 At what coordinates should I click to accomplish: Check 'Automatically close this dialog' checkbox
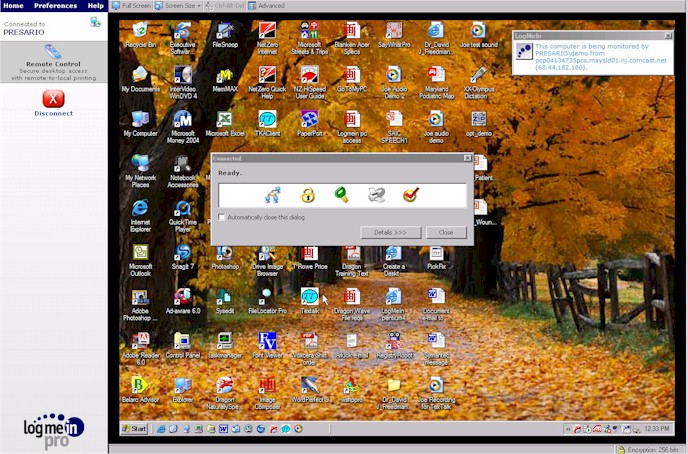coord(222,217)
